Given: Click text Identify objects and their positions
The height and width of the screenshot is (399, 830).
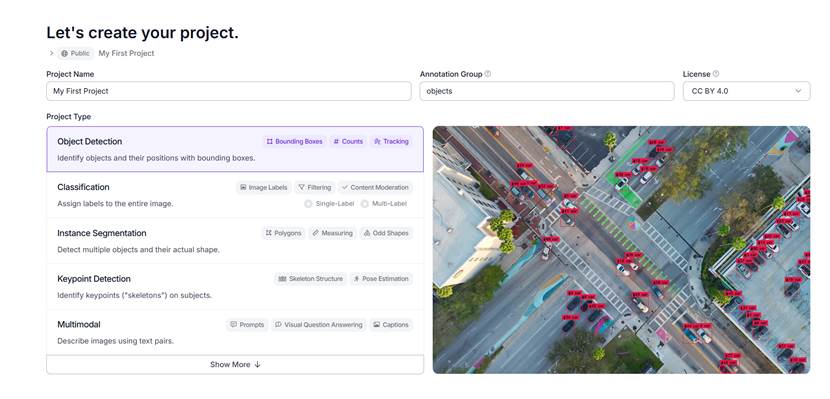Looking at the screenshot, I should pyautogui.click(x=156, y=158).
